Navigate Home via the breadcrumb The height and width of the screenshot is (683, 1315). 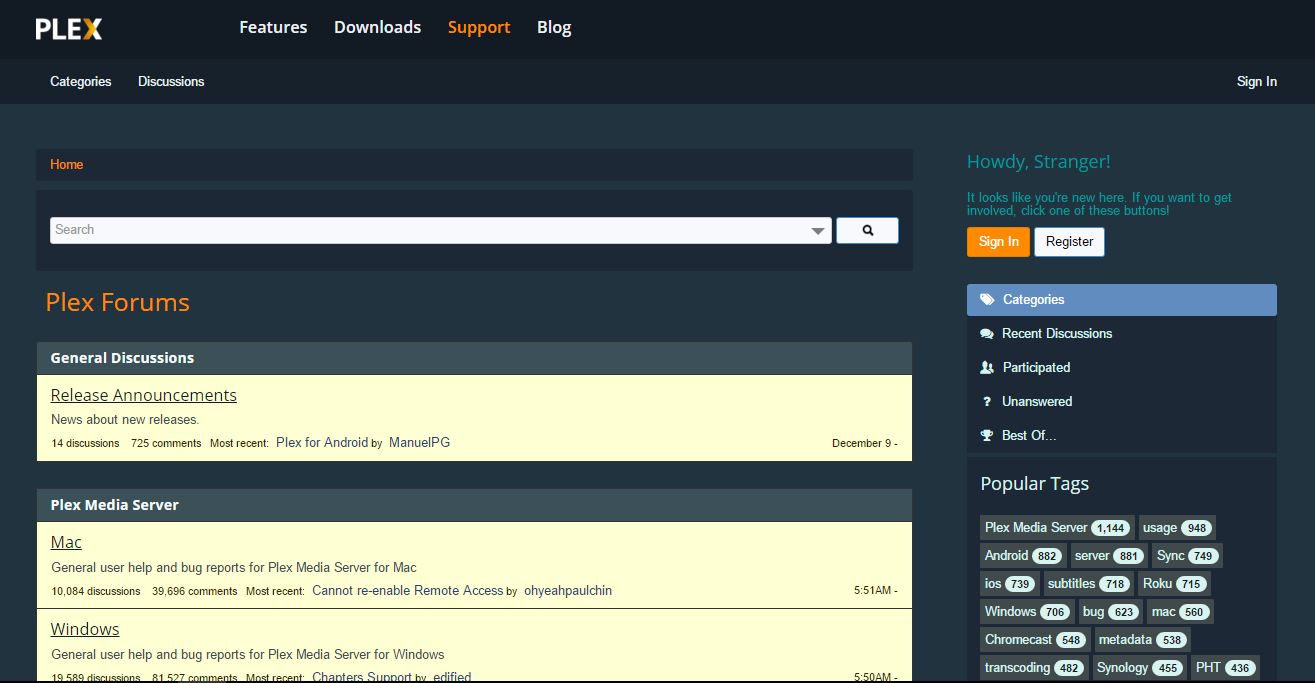pyautogui.click(x=66, y=164)
